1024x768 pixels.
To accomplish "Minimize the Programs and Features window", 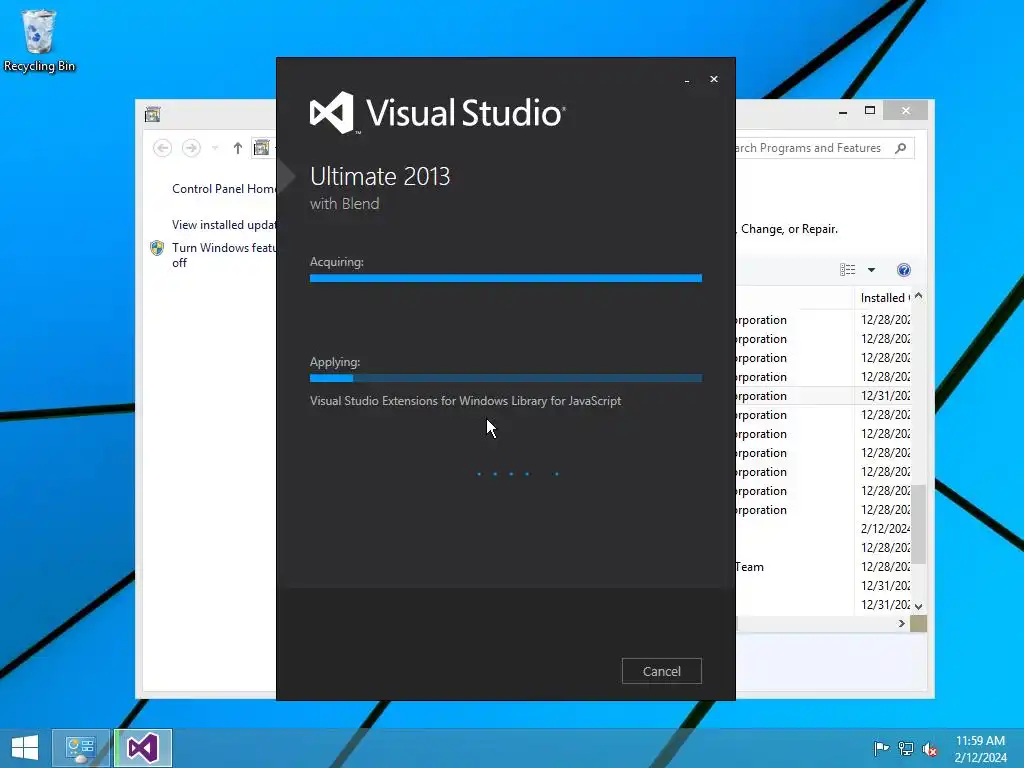I will (x=843, y=112).
